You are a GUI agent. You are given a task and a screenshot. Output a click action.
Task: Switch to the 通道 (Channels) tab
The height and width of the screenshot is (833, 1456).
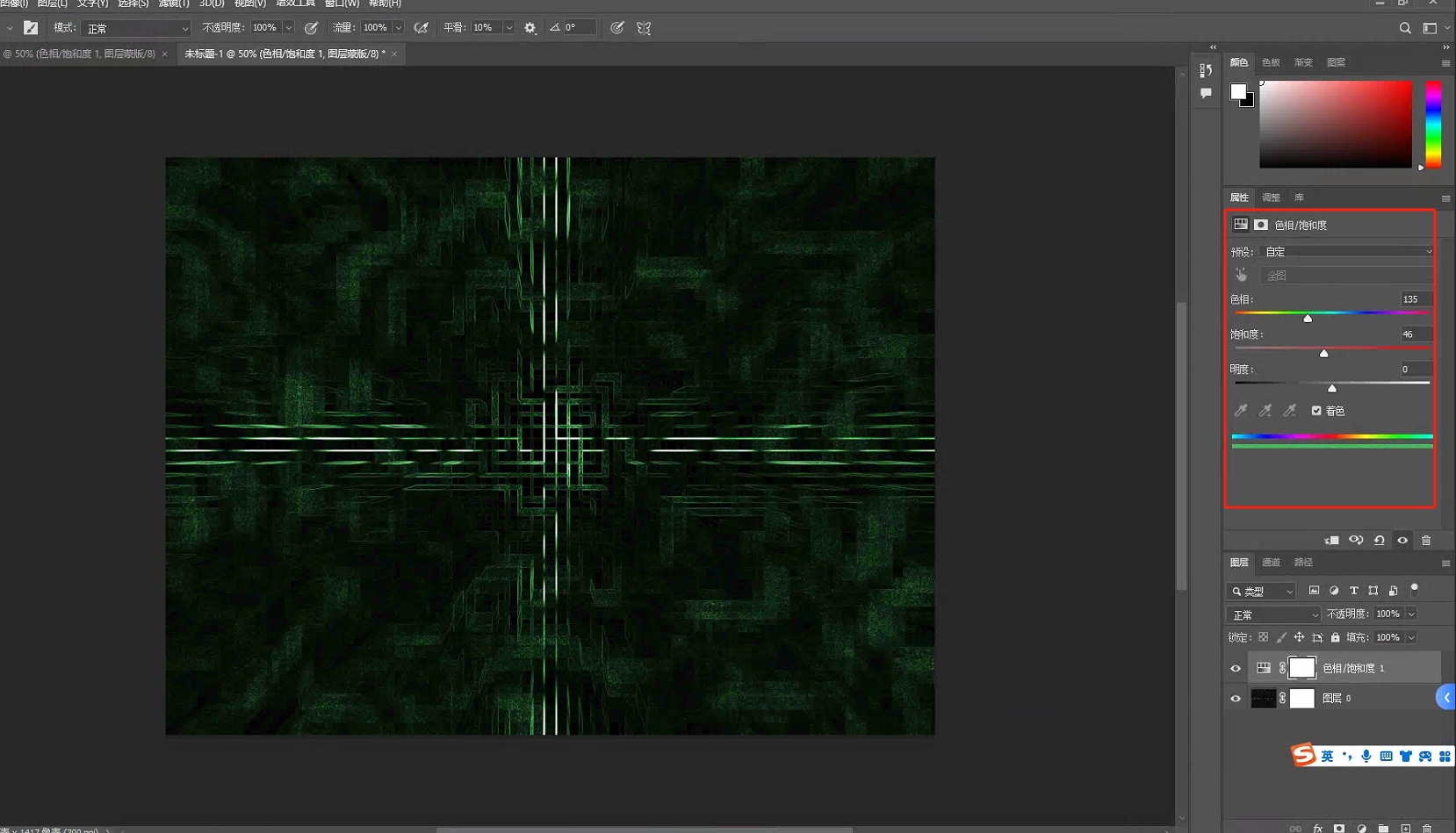[x=1271, y=563]
